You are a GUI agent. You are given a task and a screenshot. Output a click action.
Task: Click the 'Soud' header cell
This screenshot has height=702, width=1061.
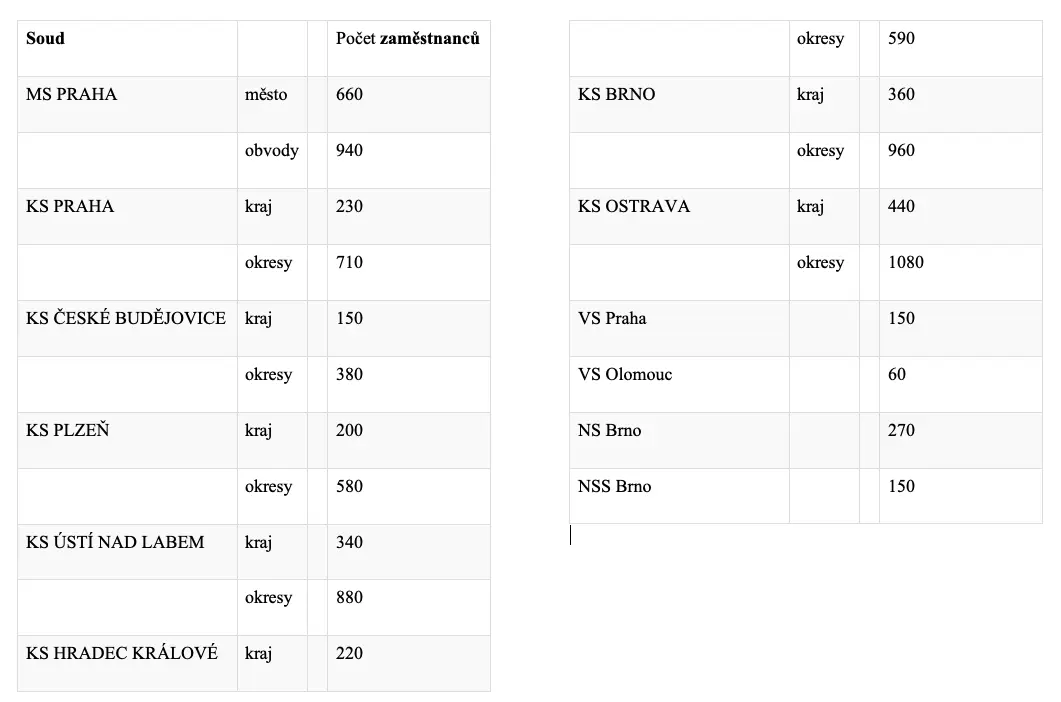[x=127, y=48]
